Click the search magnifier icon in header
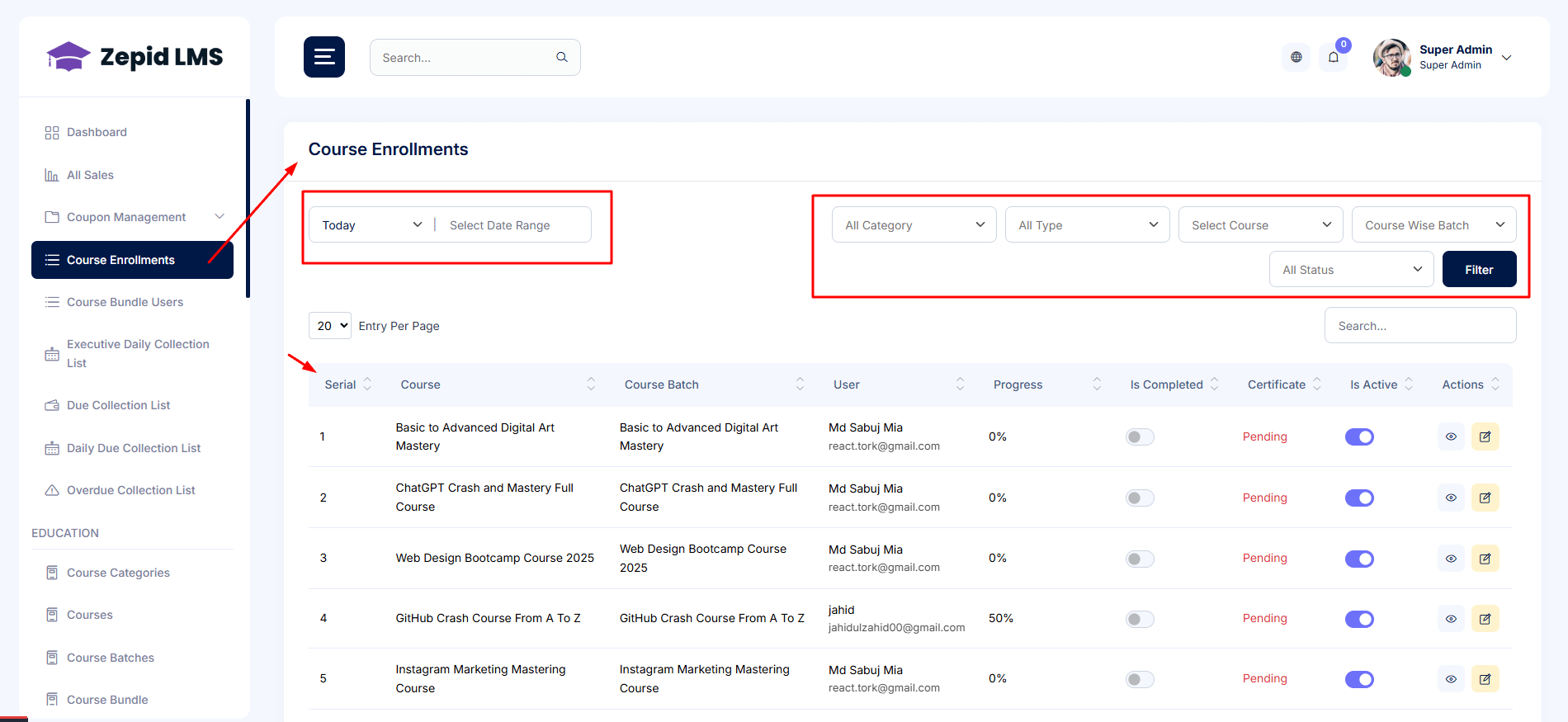1568x722 pixels. tap(562, 57)
